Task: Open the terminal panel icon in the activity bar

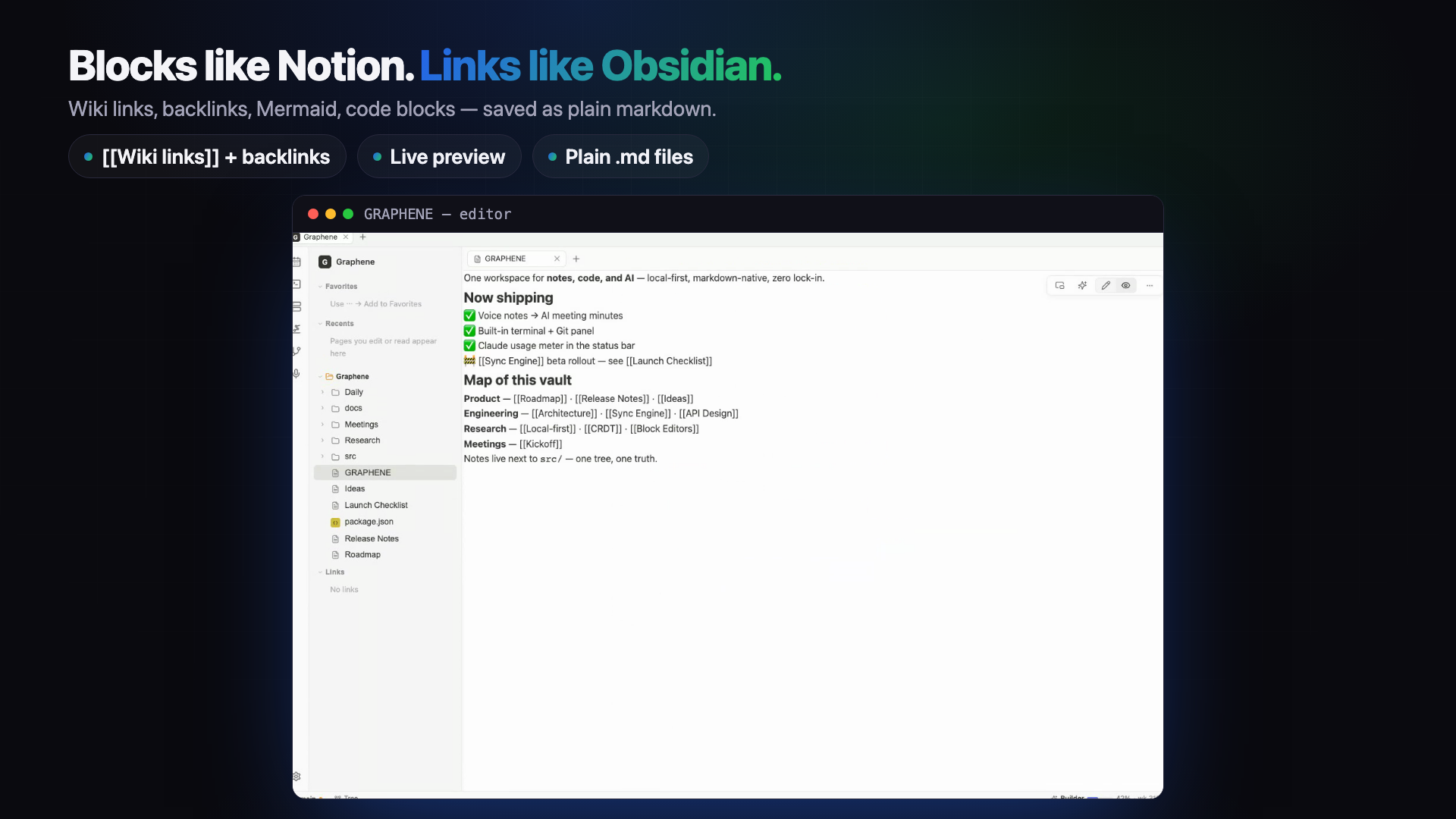Action: point(297,284)
